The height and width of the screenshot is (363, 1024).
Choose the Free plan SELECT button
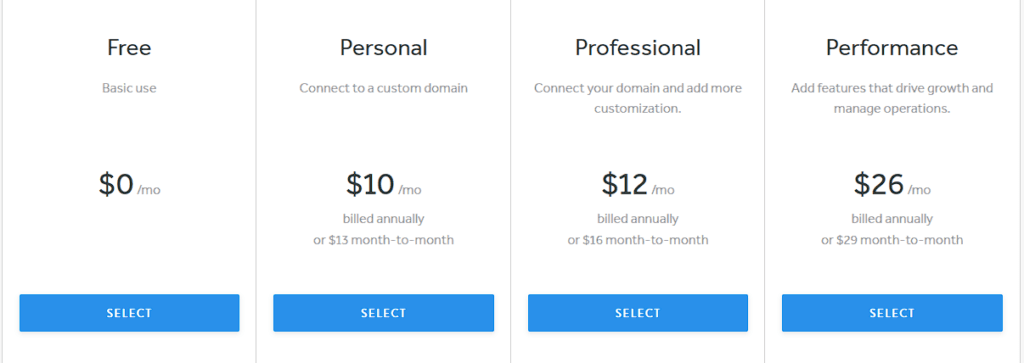click(x=129, y=313)
